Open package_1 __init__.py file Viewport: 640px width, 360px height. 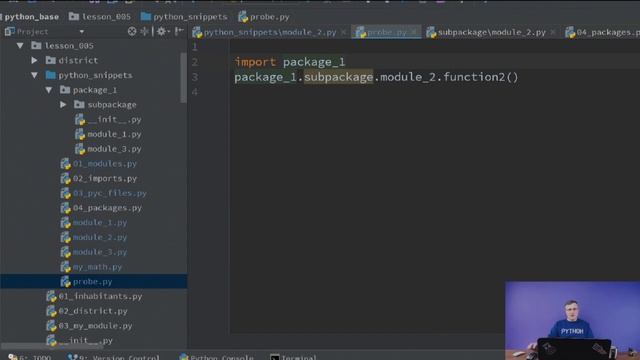(x=108, y=120)
